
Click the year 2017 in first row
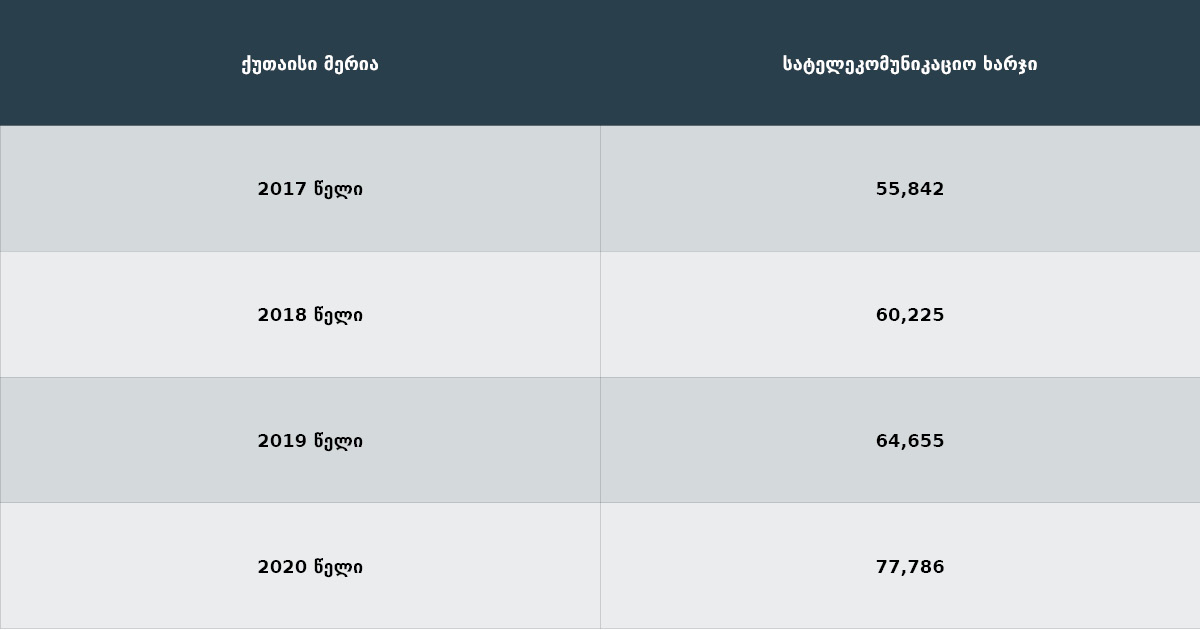coord(282,189)
